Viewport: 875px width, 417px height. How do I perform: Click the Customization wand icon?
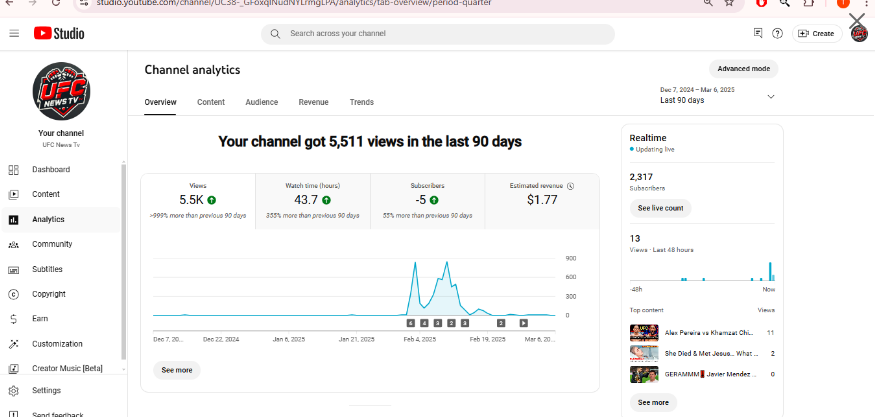coord(13,344)
